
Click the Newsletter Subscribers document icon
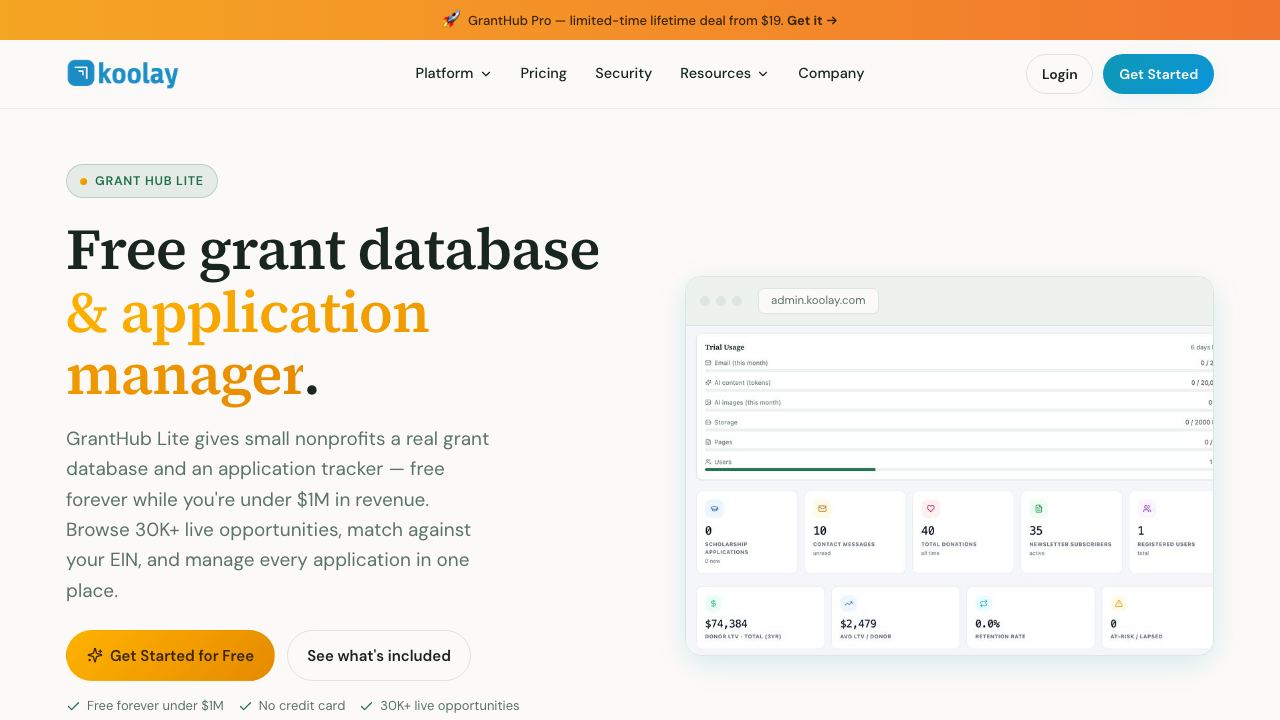[x=1038, y=508]
